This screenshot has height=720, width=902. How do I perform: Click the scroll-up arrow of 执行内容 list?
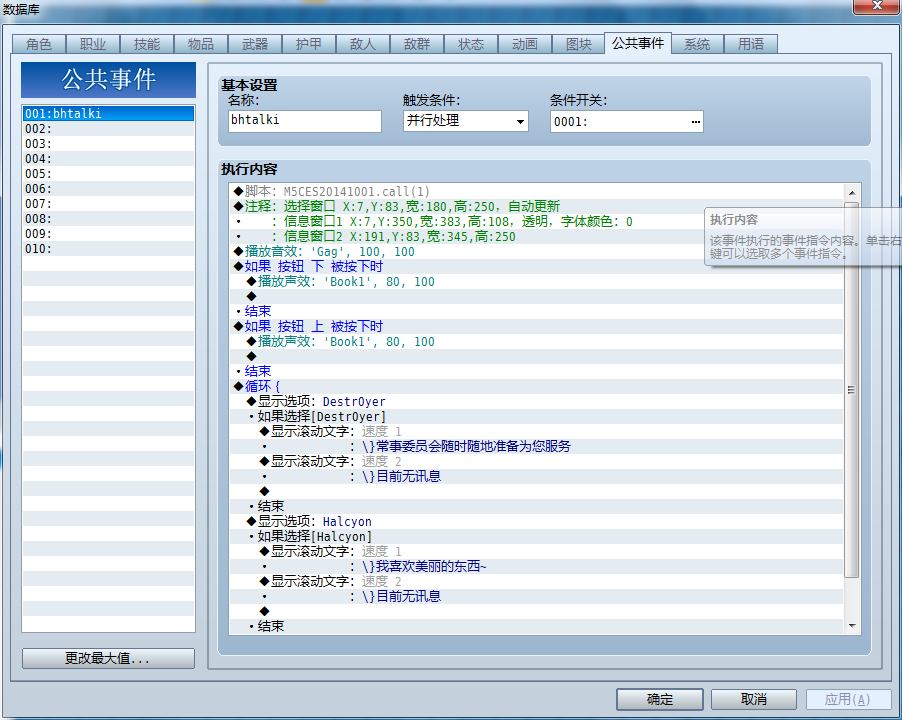[x=852, y=193]
